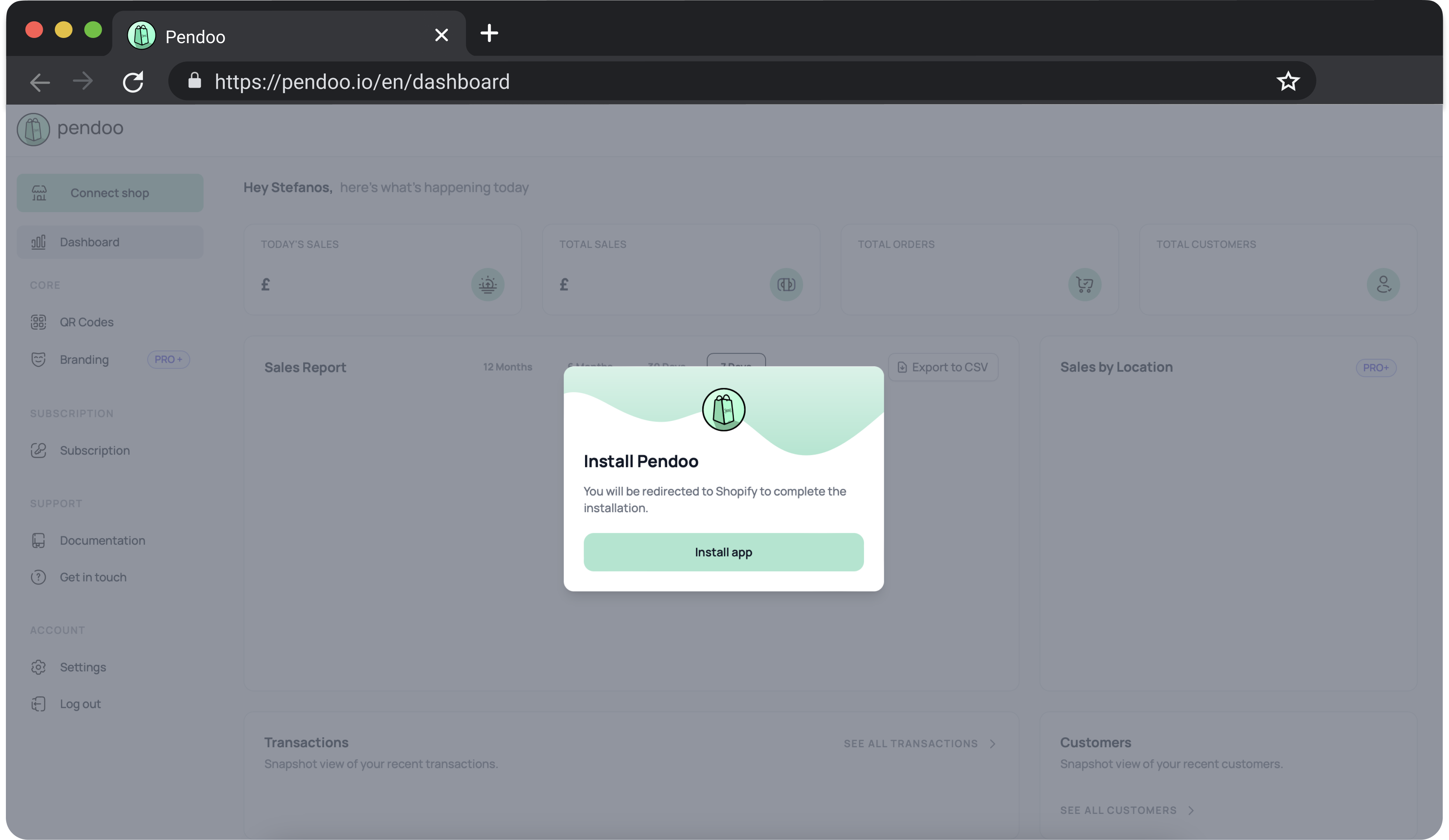
Task: Click the Sales Report heading
Action: (305, 367)
